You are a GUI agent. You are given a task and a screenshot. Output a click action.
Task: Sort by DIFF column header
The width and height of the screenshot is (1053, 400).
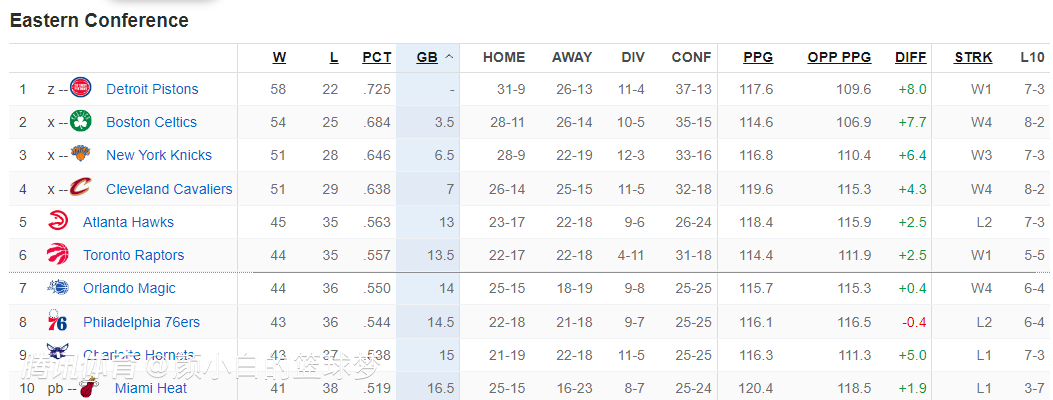click(x=910, y=57)
